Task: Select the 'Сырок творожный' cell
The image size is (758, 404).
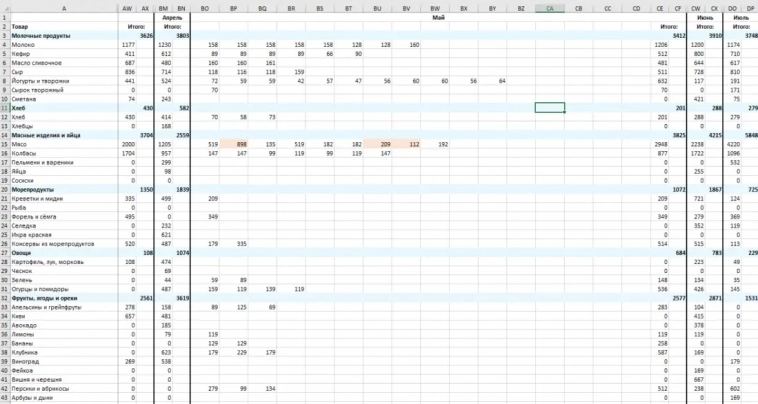Action: pyautogui.click(x=64, y=90)
